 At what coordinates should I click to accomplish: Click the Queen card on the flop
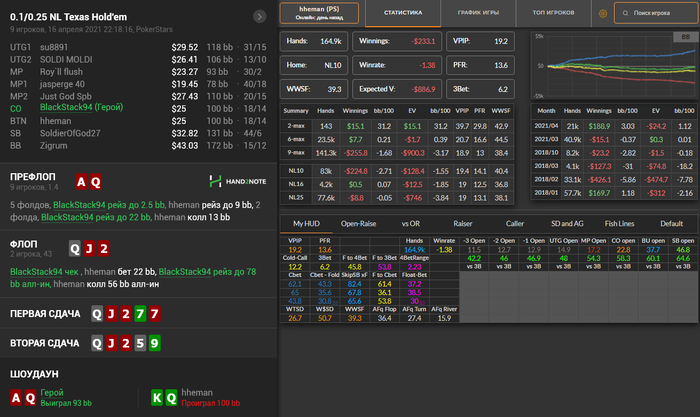75,248
